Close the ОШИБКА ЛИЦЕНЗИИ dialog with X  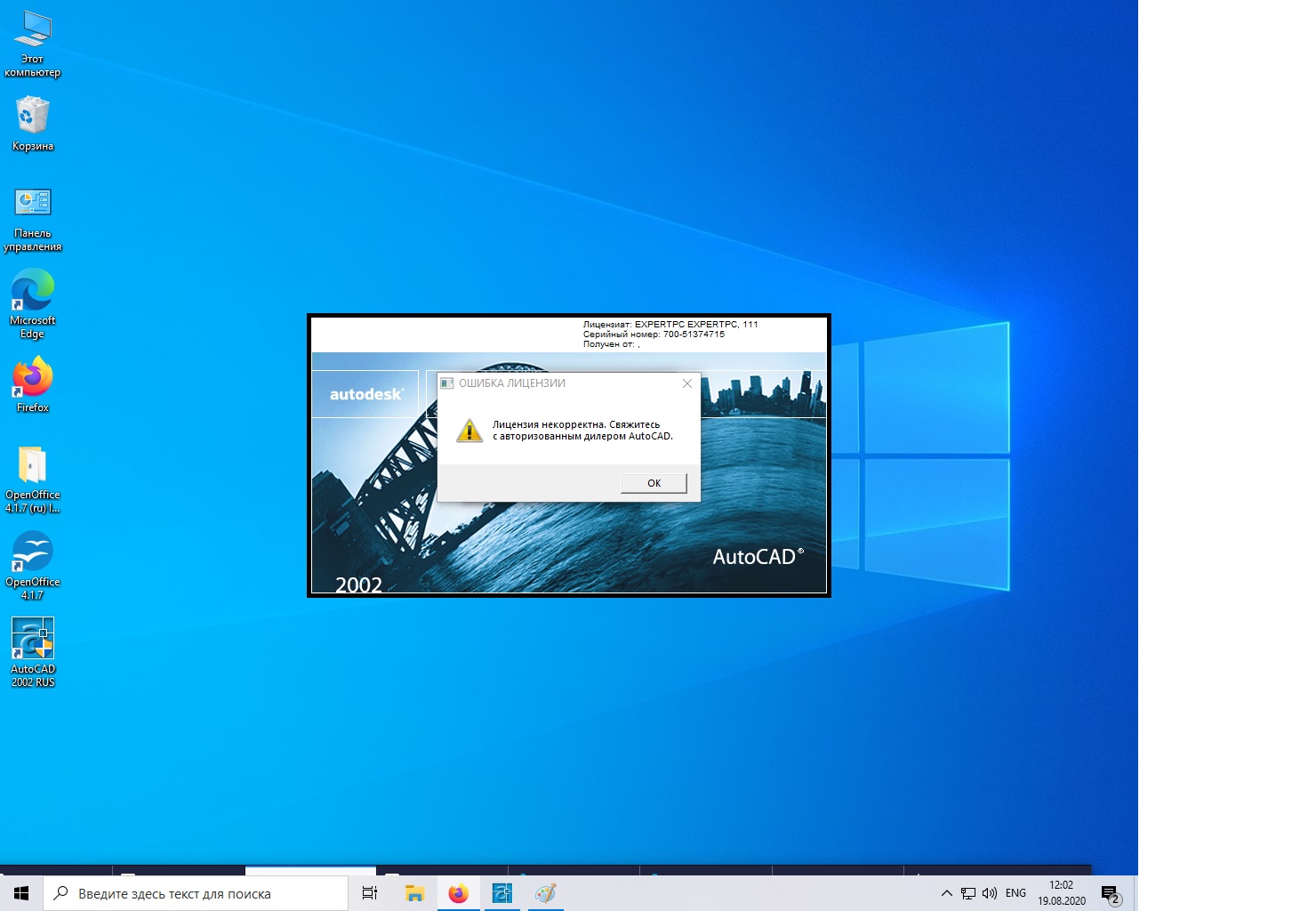686,383
